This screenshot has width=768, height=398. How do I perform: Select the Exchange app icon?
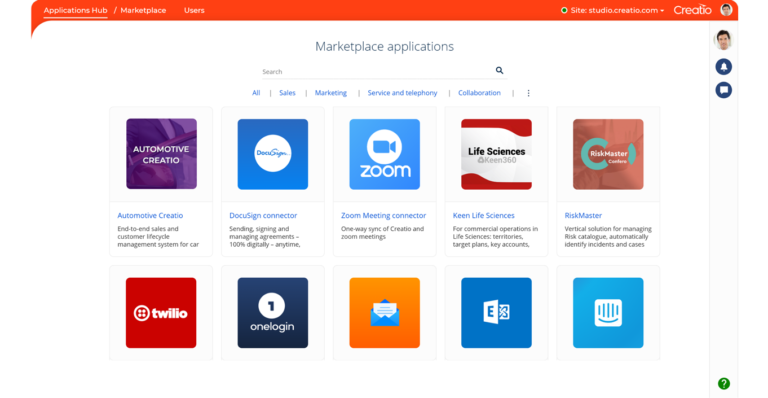point(496,313)
